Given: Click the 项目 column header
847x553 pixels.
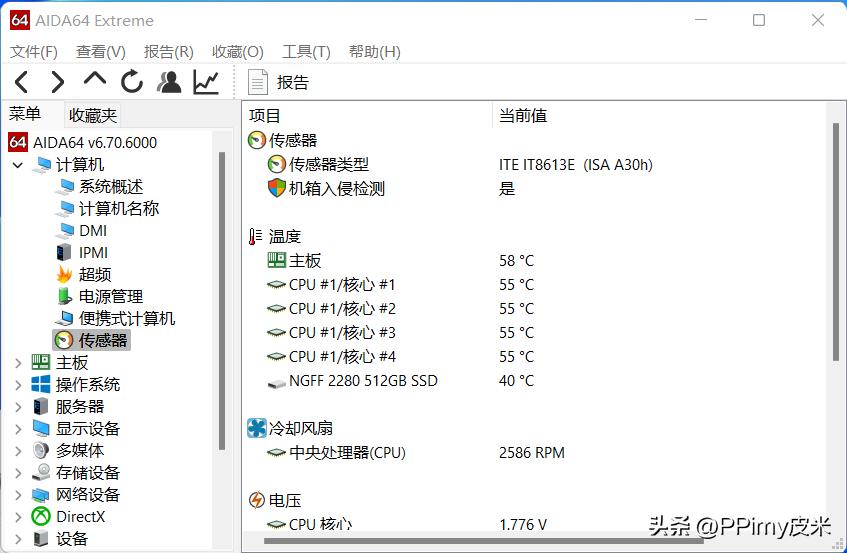Looking at the screenshot, I should pos(264,116).
